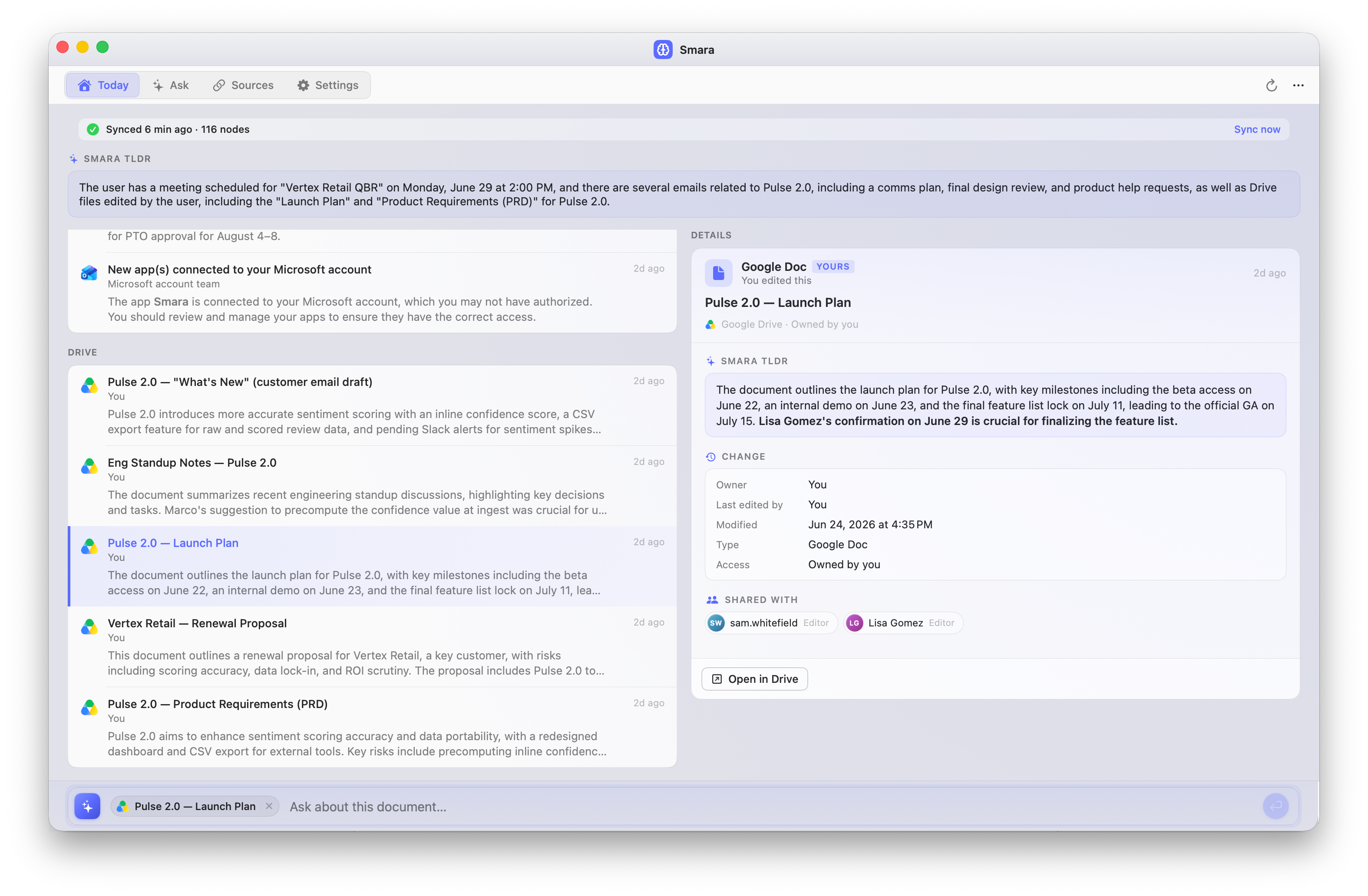Open the more options ellipsis menu
1368x896 pixels.
[1299, 85]
